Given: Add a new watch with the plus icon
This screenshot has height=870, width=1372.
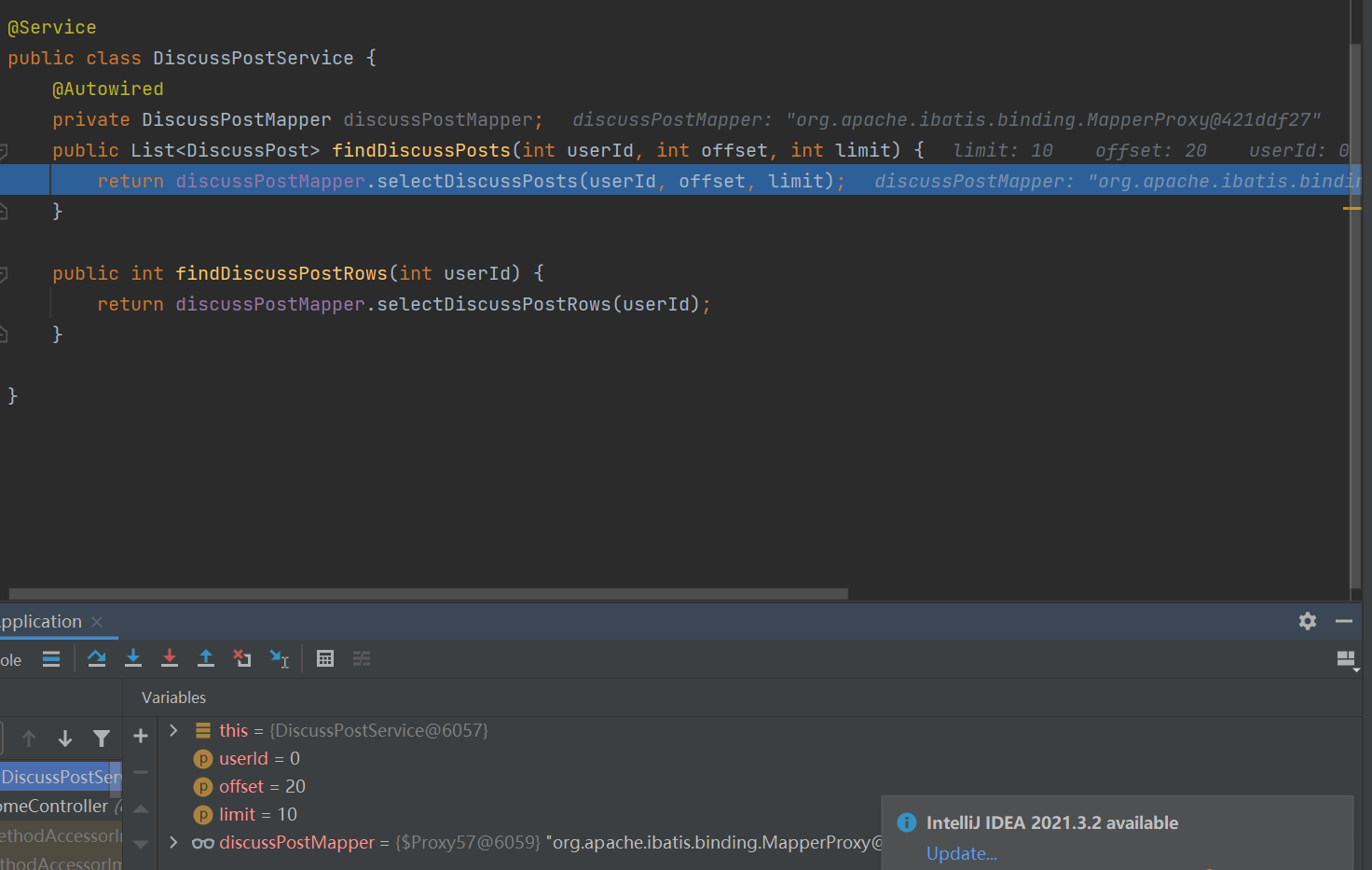Looking at the screenshot, I should point(141,737).
